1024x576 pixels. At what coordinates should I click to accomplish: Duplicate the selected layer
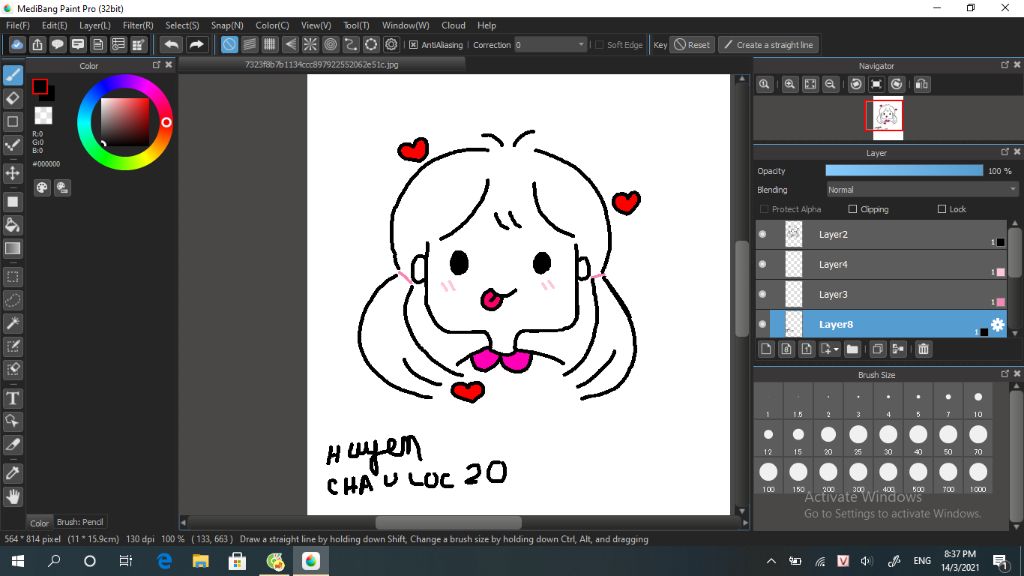[x=878, y=349]
